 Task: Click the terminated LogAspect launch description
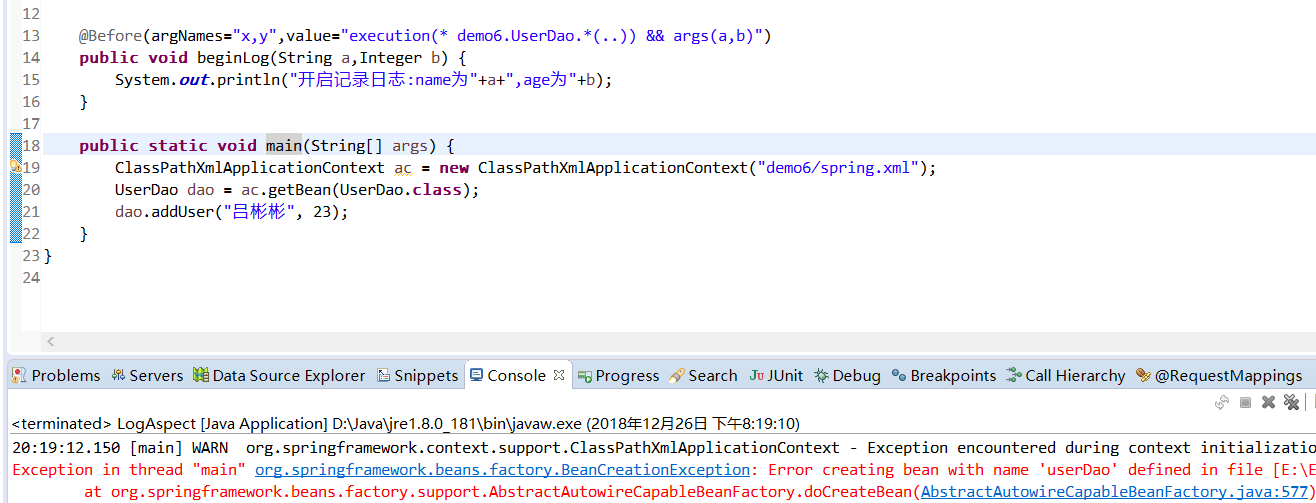[x=405, y=424]
